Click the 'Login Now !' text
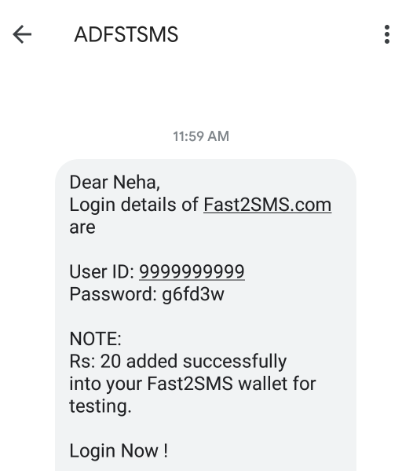 [118, 451]
